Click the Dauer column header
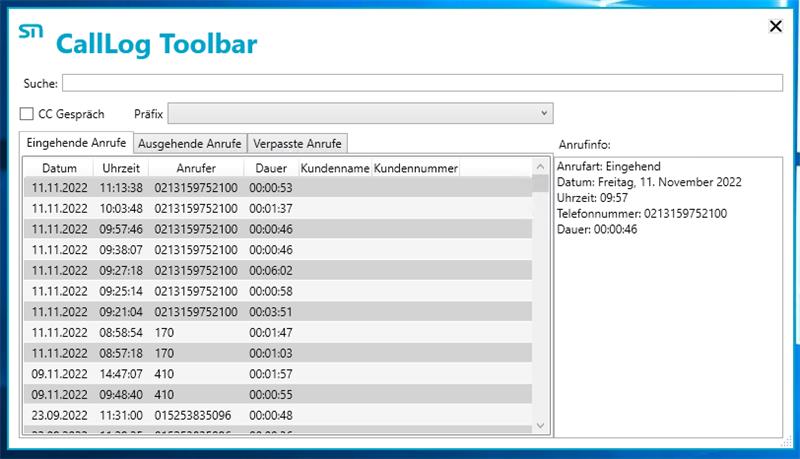This screenshot has height=459, width=800. click(270, 168)
